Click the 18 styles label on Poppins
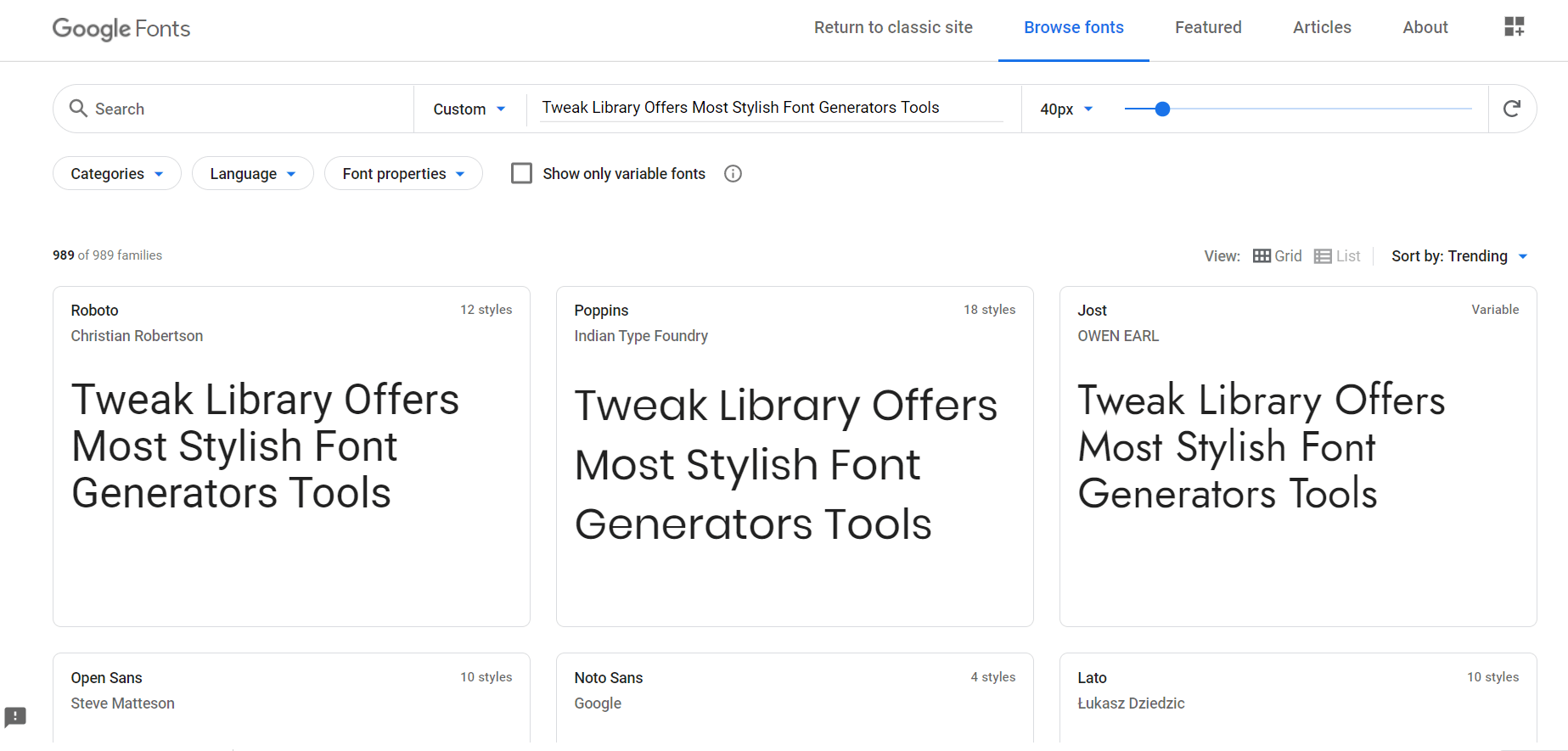This screenshot has width=1568, height=751. 990,310
